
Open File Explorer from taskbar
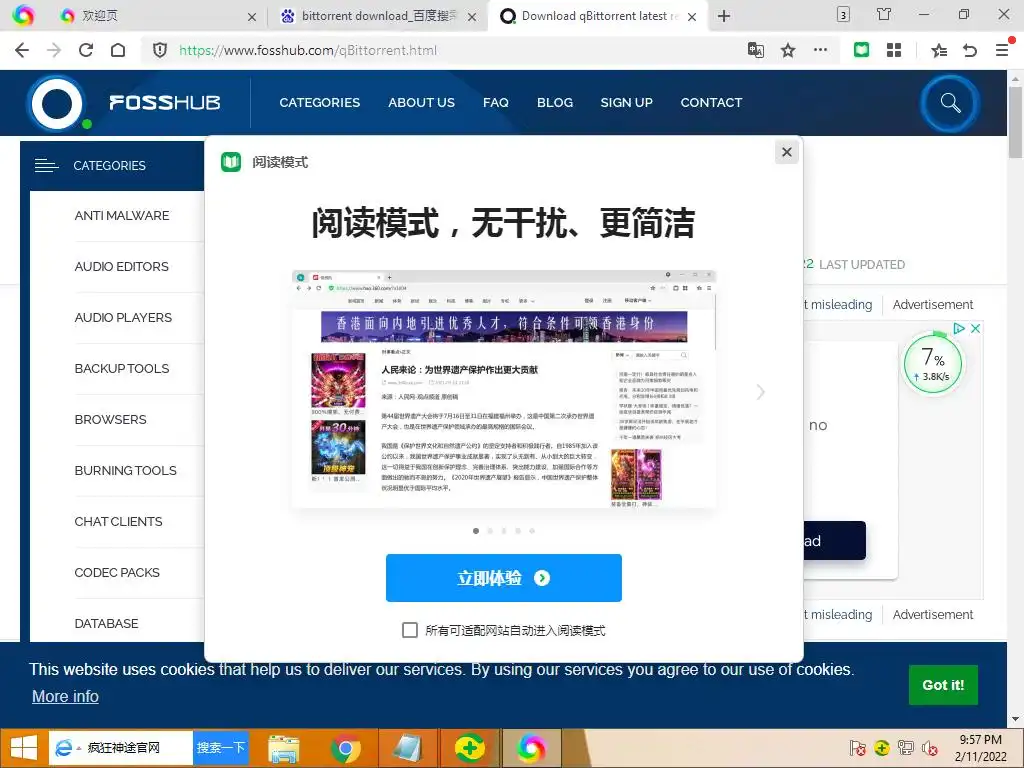(x=284, y=748)
